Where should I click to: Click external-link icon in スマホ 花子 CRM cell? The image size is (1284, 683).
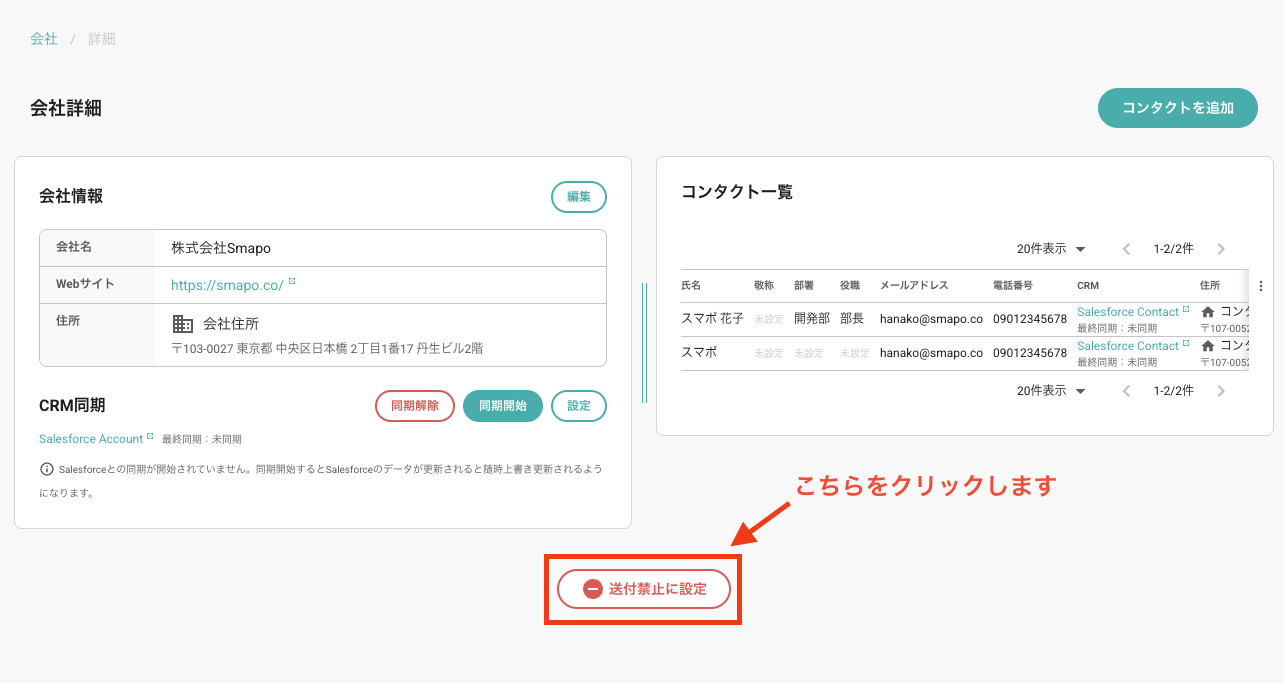tap(1187, 309)
